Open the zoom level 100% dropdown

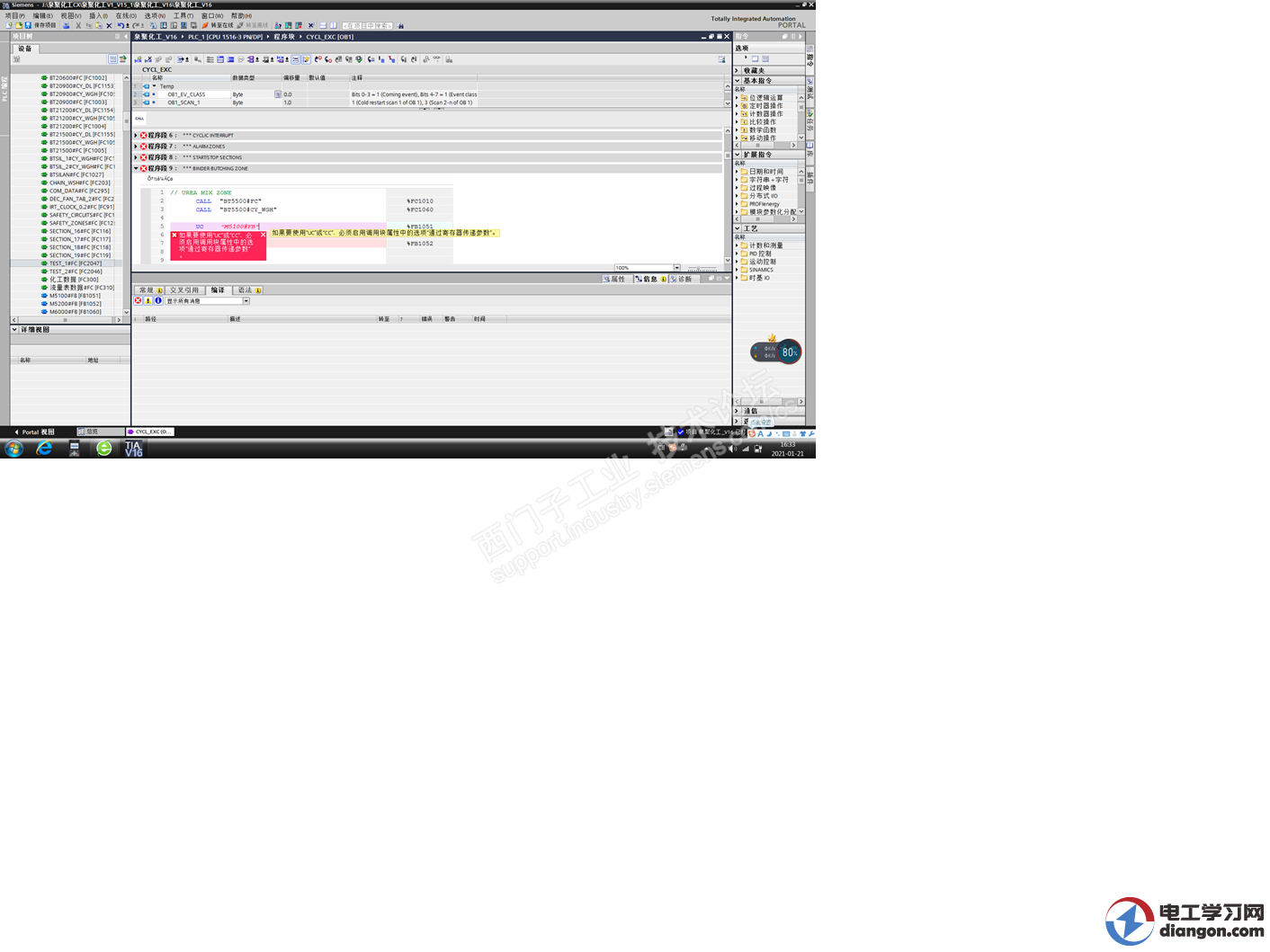click(676, 268)
